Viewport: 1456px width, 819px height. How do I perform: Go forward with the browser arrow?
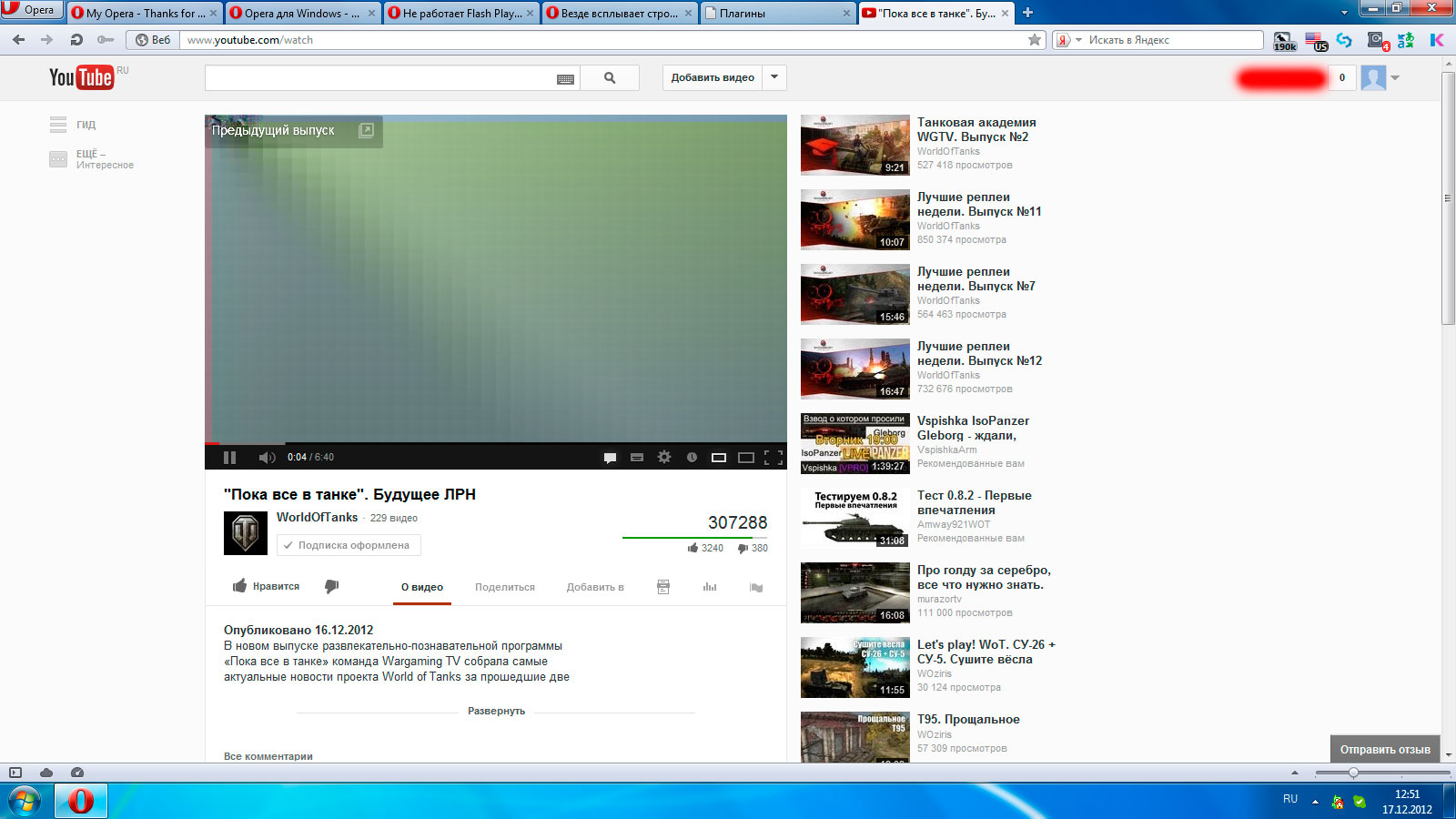click(47, 40)
